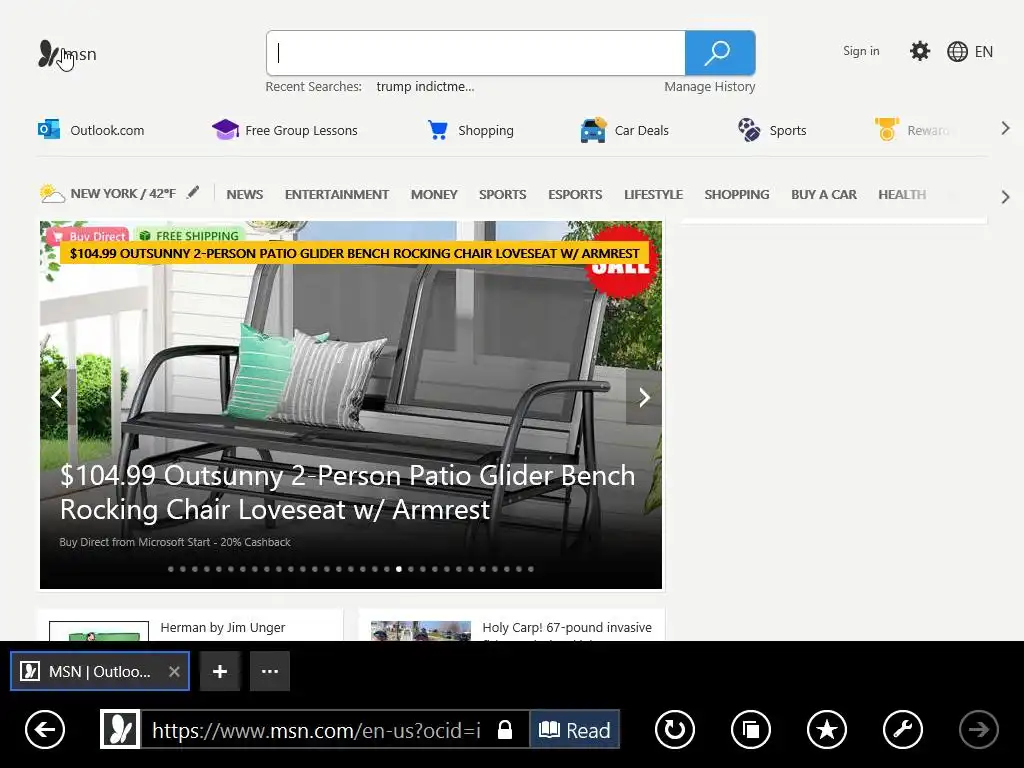Screen dimensions: 1024x768
Task: Open the Outsunny Glider Bench headline
Action: (x=347, y=492)
